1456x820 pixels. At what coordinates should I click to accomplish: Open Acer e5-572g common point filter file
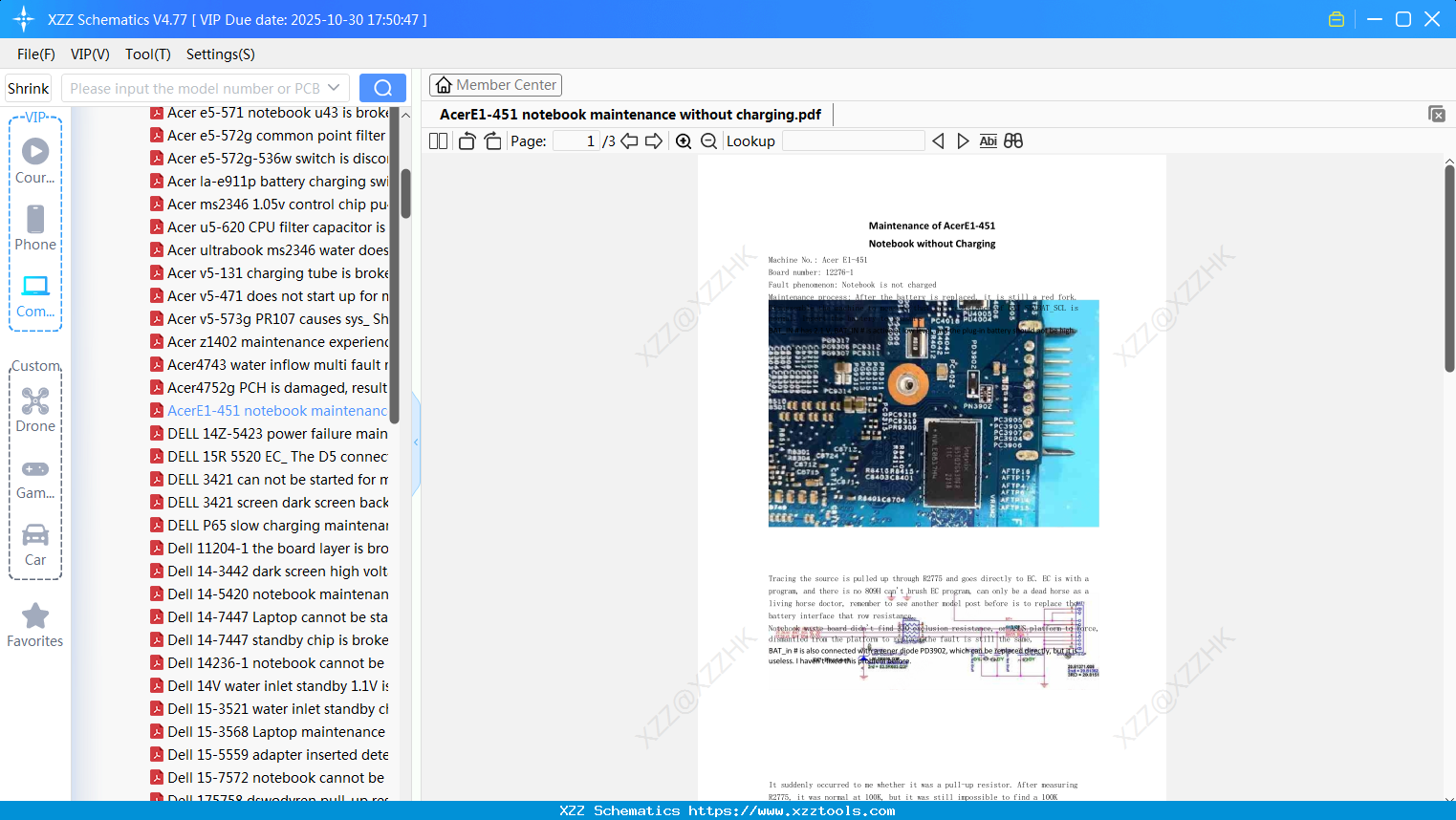[x=269, y=136]
